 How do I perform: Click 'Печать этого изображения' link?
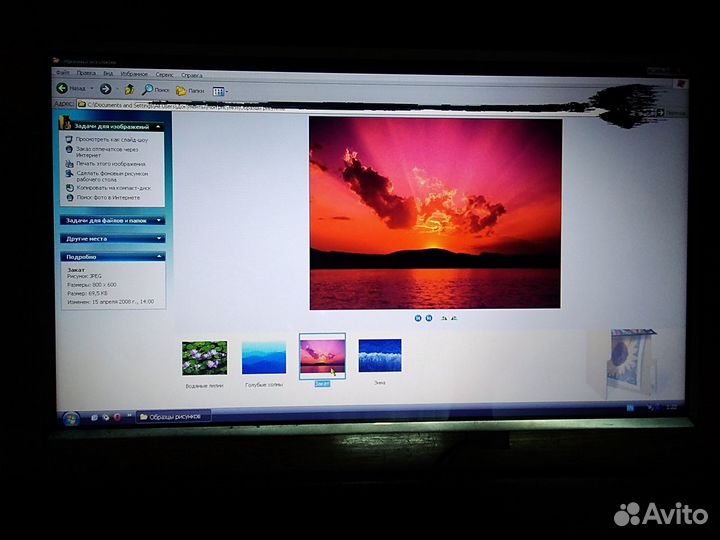[111, 163]
